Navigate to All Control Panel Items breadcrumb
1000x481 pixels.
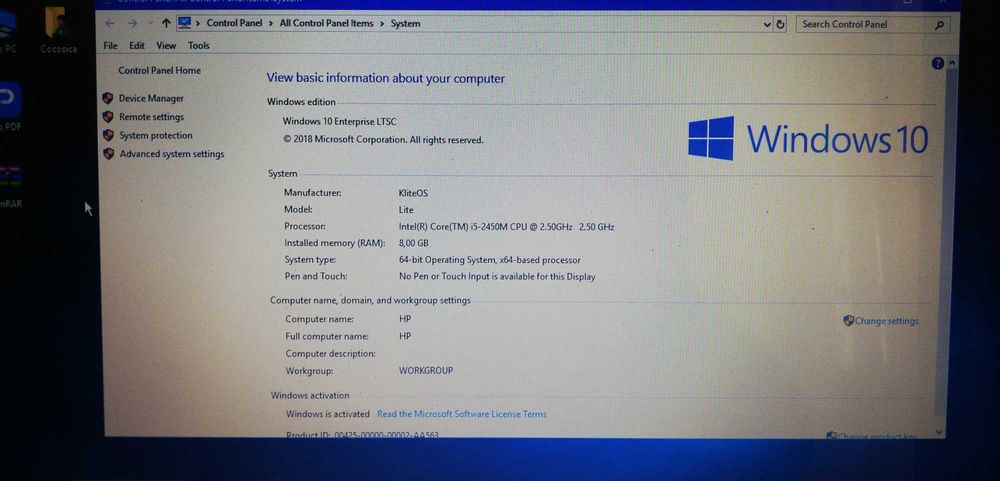[x=327, y=23]
